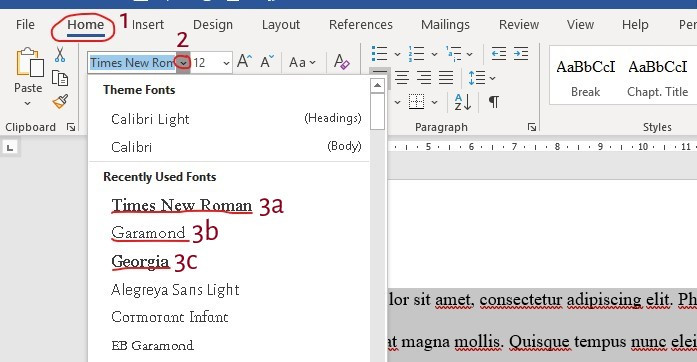Viewport: 697px width, 362px height.
Task: Switch to the Design tab
Action: point(212,24)
